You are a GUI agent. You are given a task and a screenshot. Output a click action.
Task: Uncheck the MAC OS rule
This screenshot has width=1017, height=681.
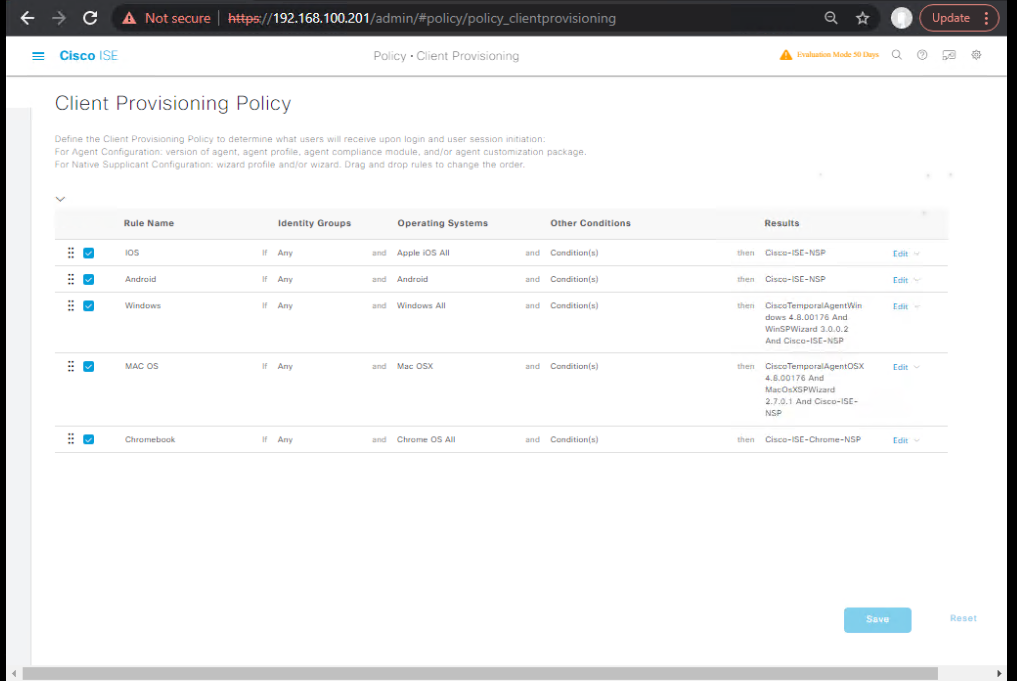pos(89,366)
